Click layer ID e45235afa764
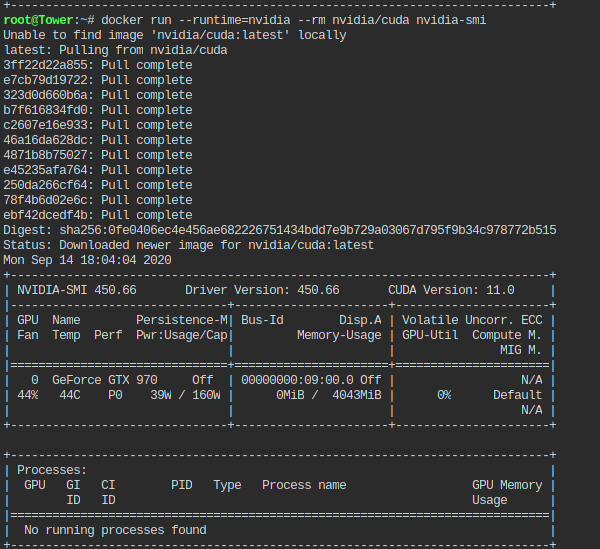The width and height of the screenshot is (600, 549). 45,170
